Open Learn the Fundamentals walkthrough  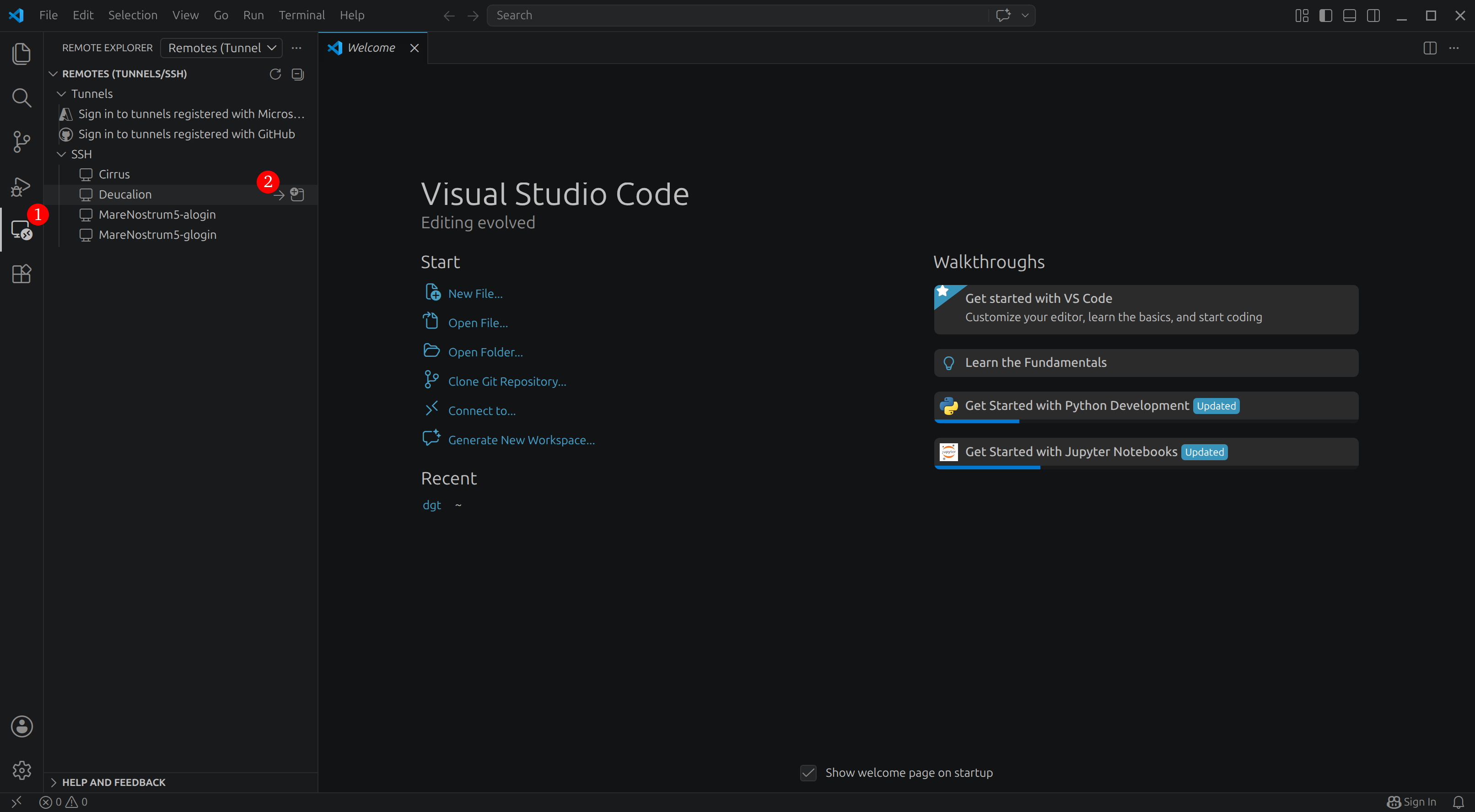click(x=1146, y=362)
